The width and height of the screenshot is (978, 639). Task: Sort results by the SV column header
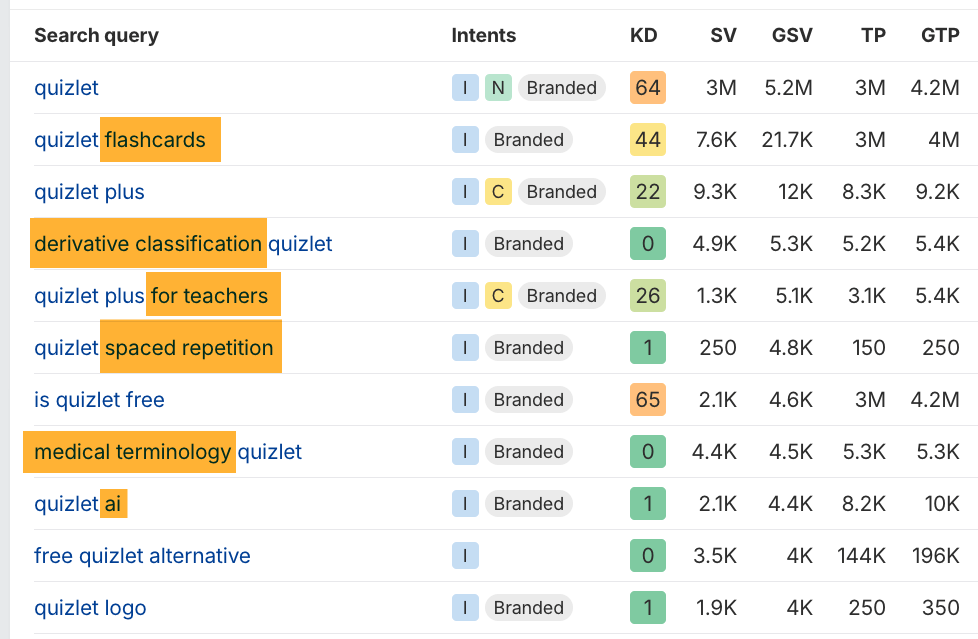tap(722, 36)
